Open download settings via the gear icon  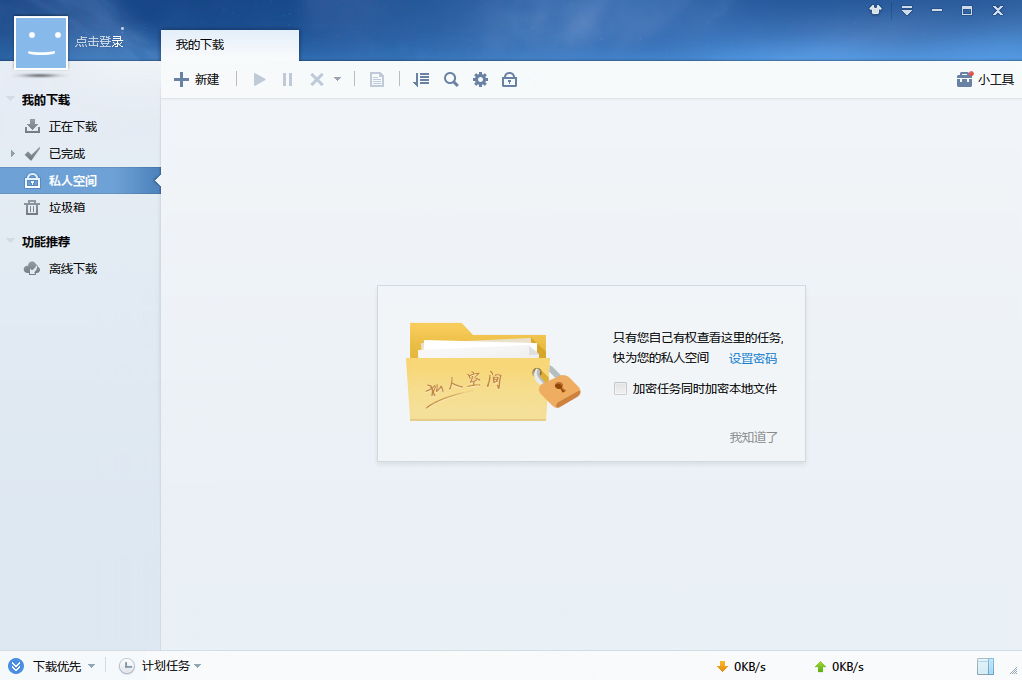point(480,79)
